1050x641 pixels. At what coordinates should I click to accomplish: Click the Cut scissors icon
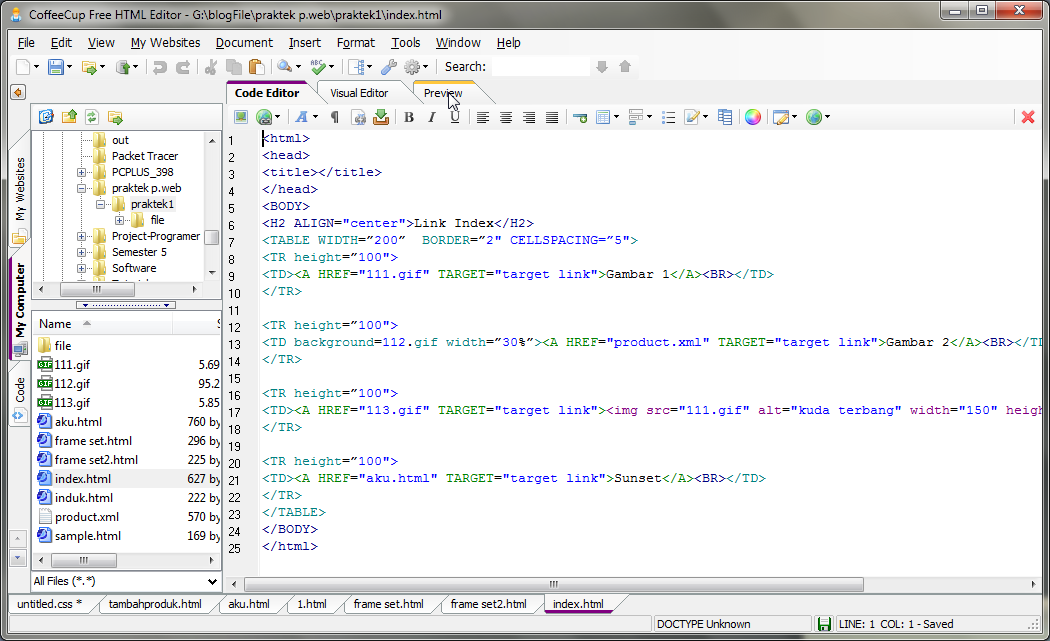coord(210,67)
